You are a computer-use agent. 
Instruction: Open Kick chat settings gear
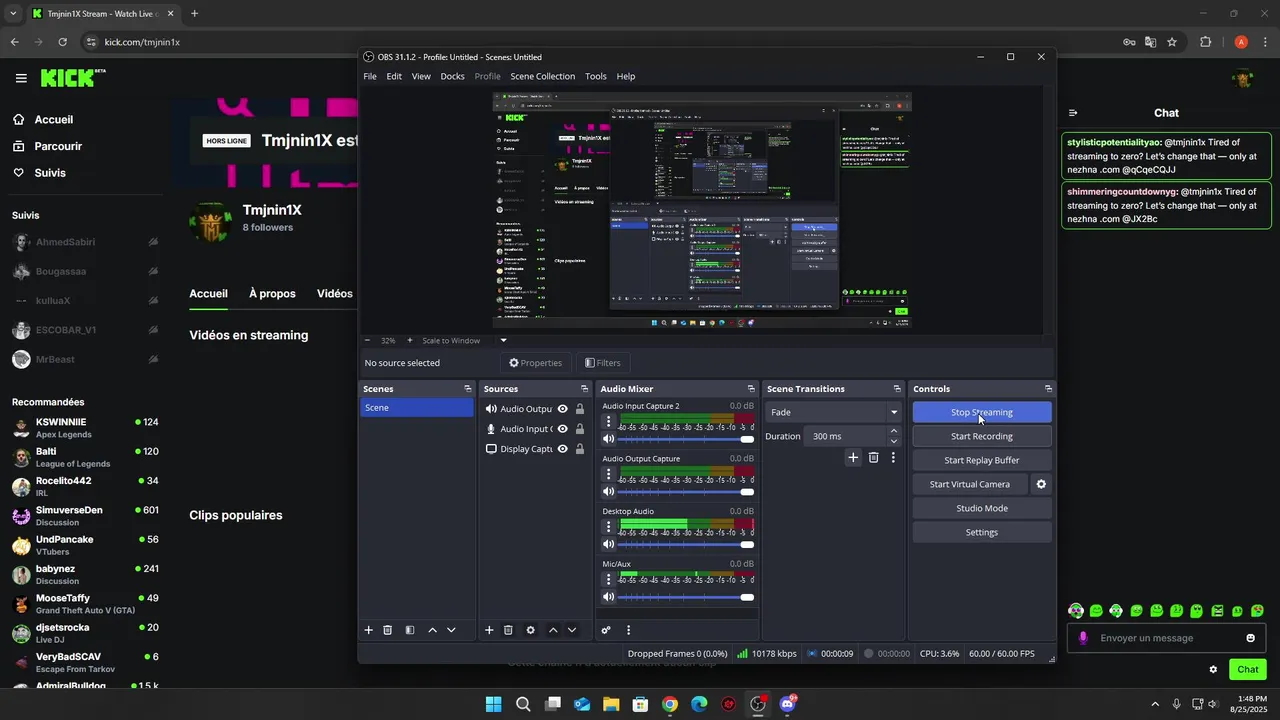pyautogui.click(x=1213, y=669)
